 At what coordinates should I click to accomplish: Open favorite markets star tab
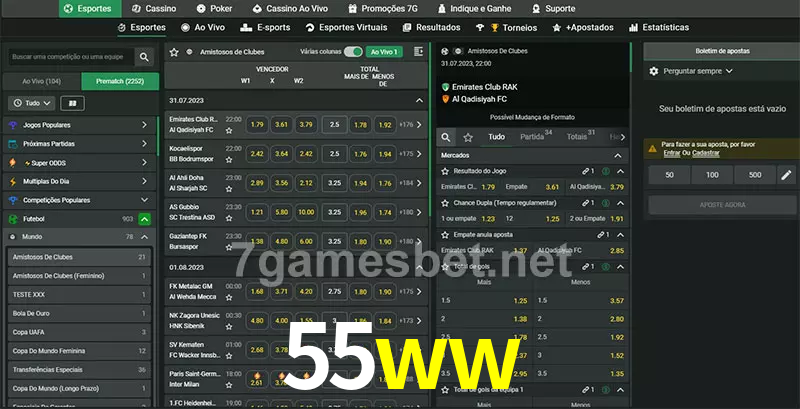click(468, 137)
